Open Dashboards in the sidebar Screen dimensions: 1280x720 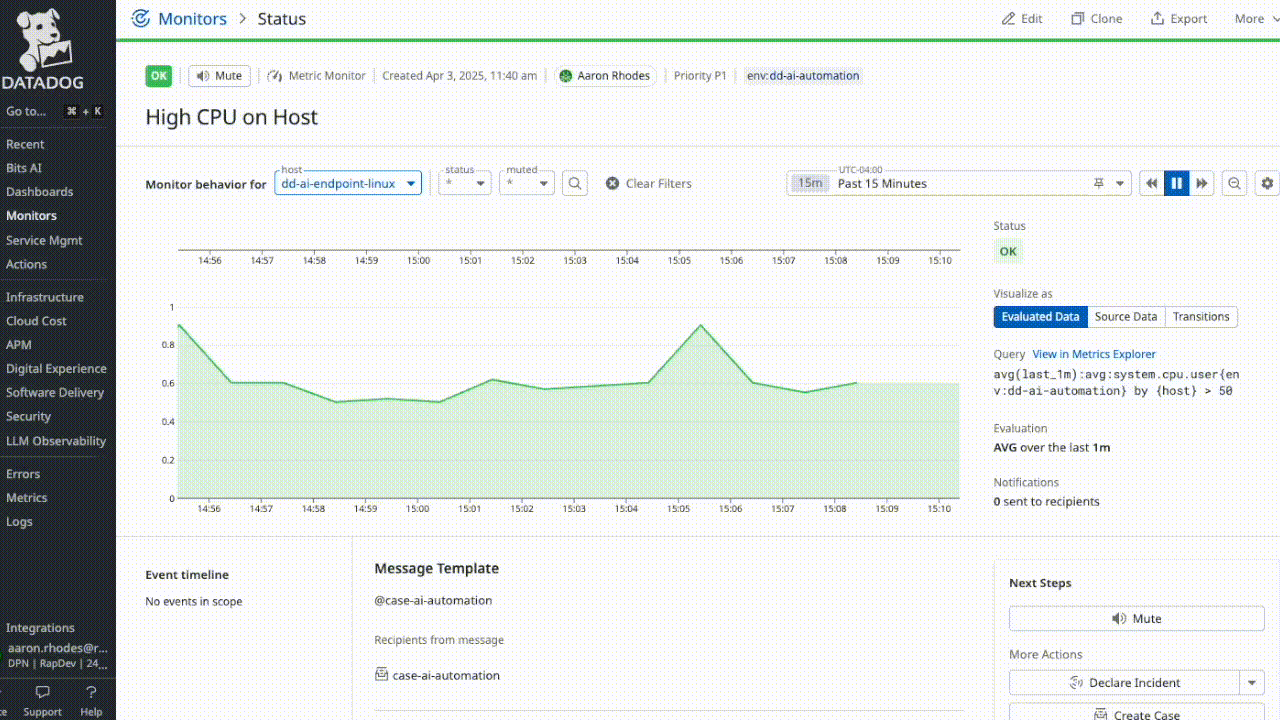pyautogui.click(x=40, y=192)
